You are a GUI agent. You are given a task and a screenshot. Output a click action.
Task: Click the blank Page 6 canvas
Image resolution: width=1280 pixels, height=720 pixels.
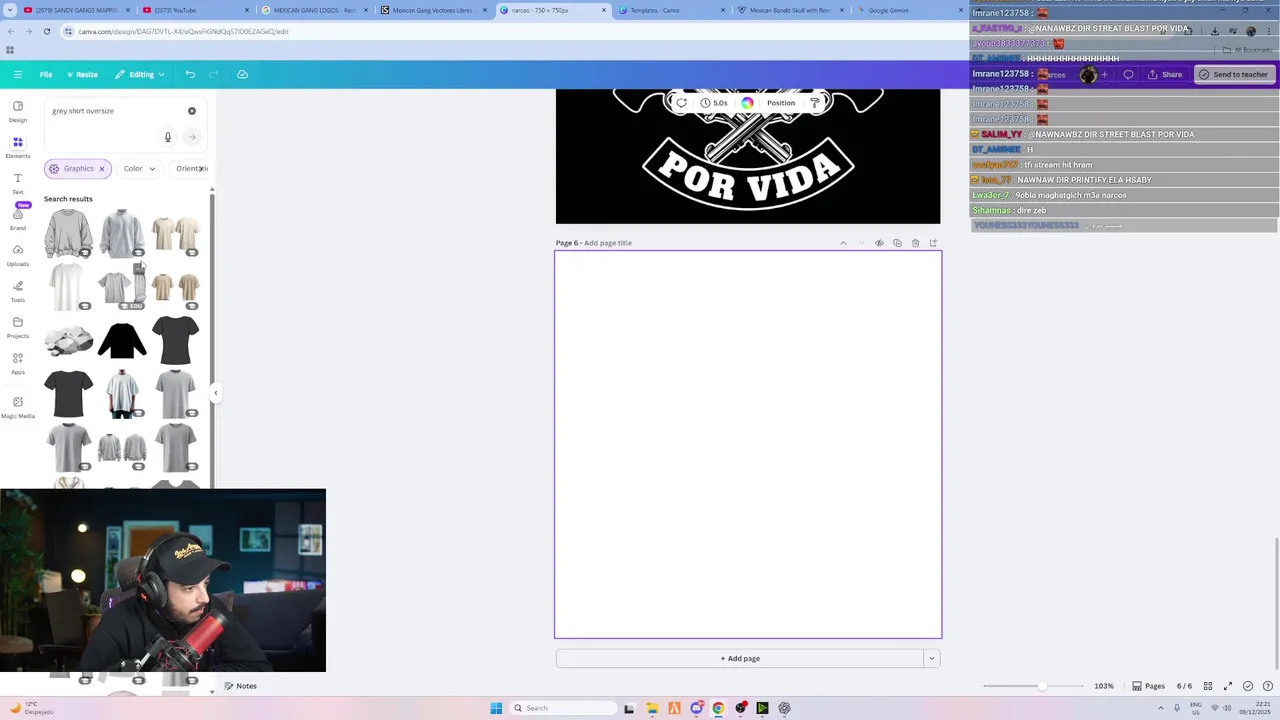click(x=748, y=444)
